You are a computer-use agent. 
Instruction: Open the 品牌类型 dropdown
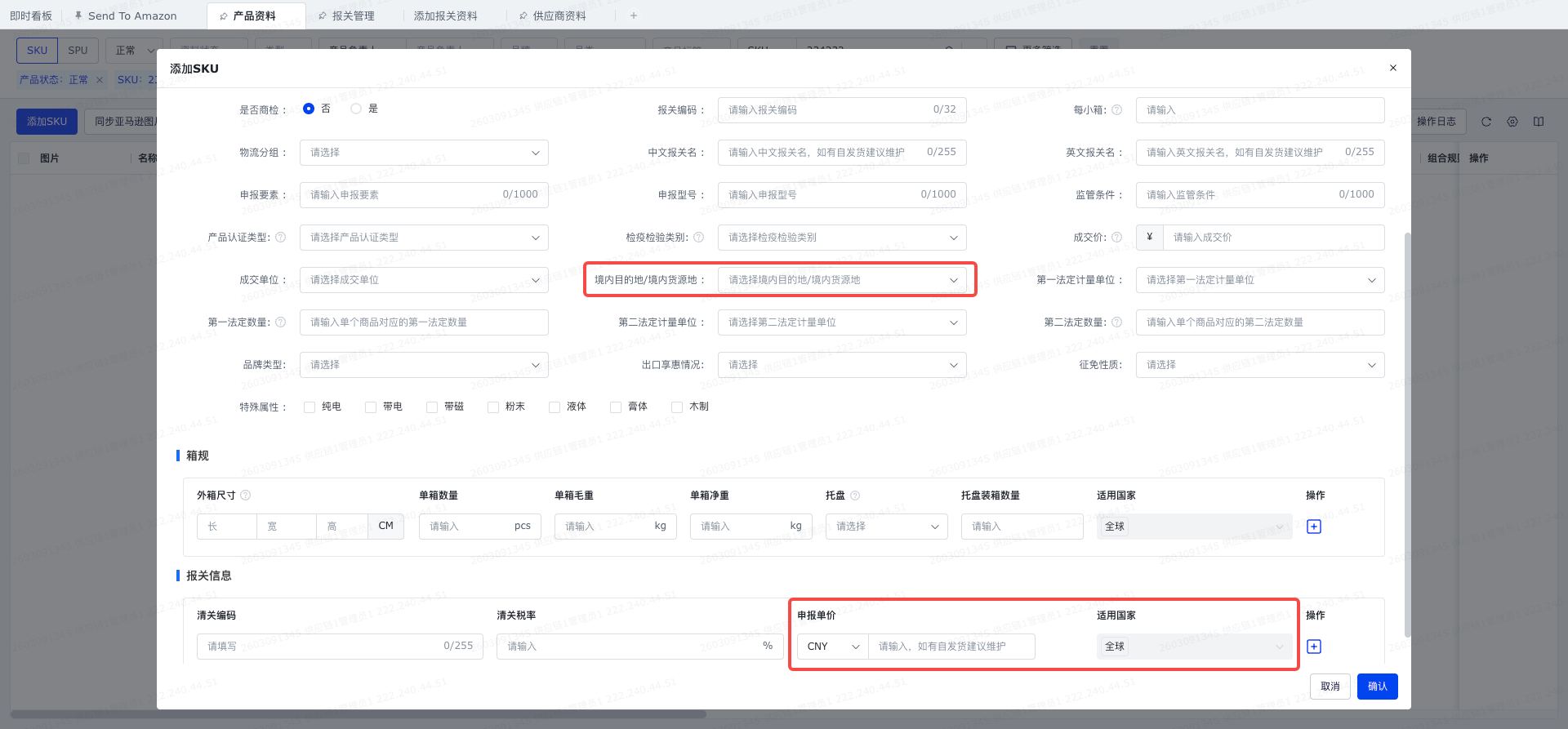[424, 365]
